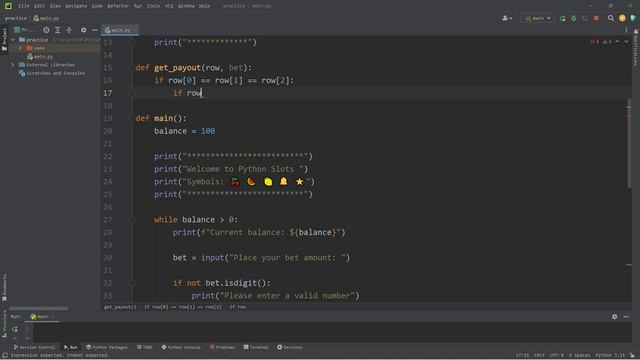Click the rerun main button in toolbar
This screenshot has height=360, width=640.
562,18
